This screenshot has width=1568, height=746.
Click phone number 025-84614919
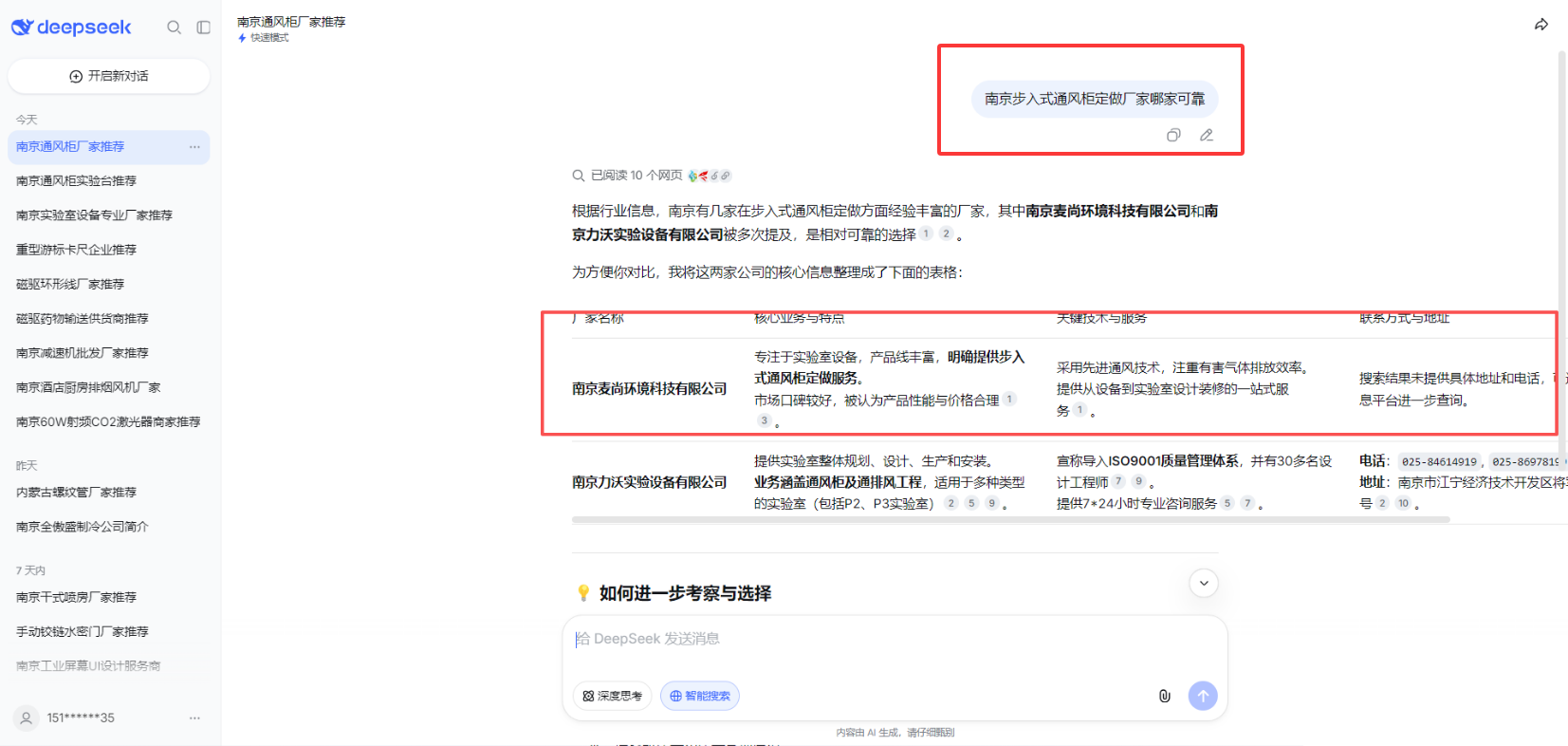point(1439,461)
